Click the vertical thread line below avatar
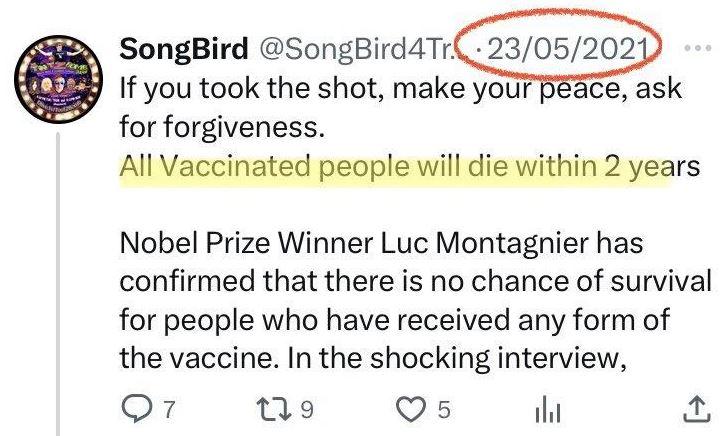 click(58, 284)
